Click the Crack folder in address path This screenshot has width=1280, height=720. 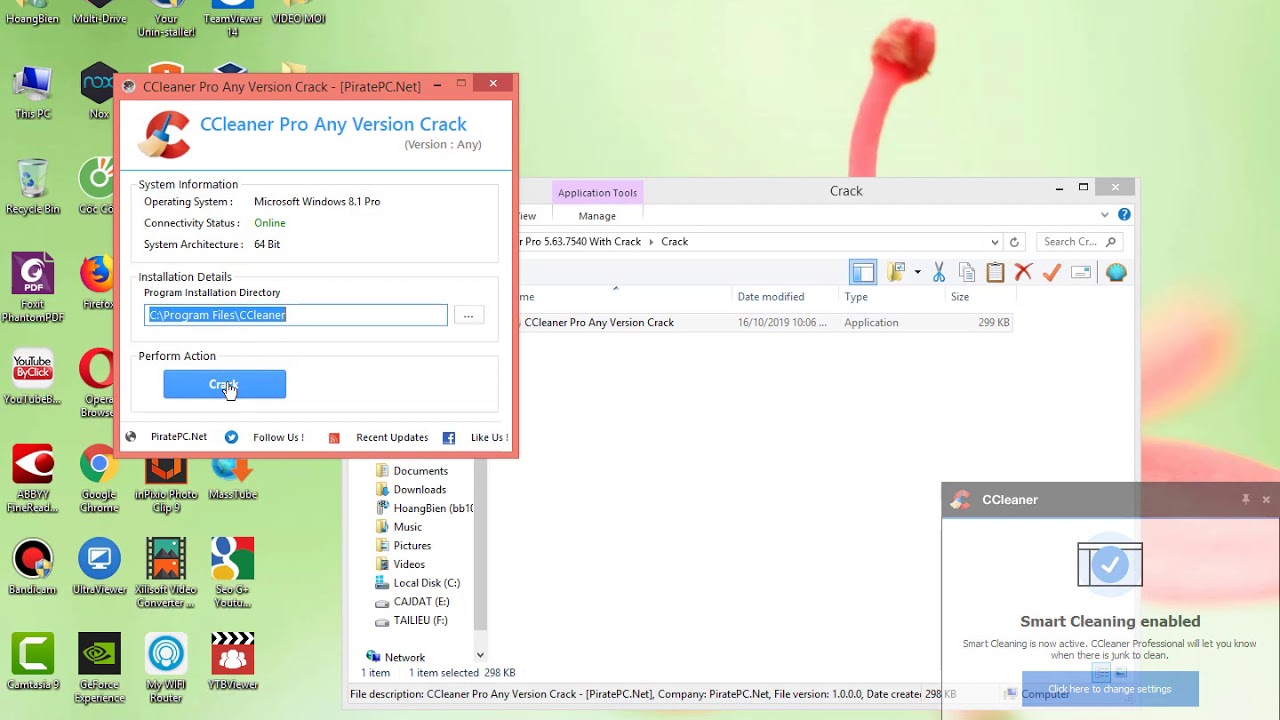[x=675, y=242]
